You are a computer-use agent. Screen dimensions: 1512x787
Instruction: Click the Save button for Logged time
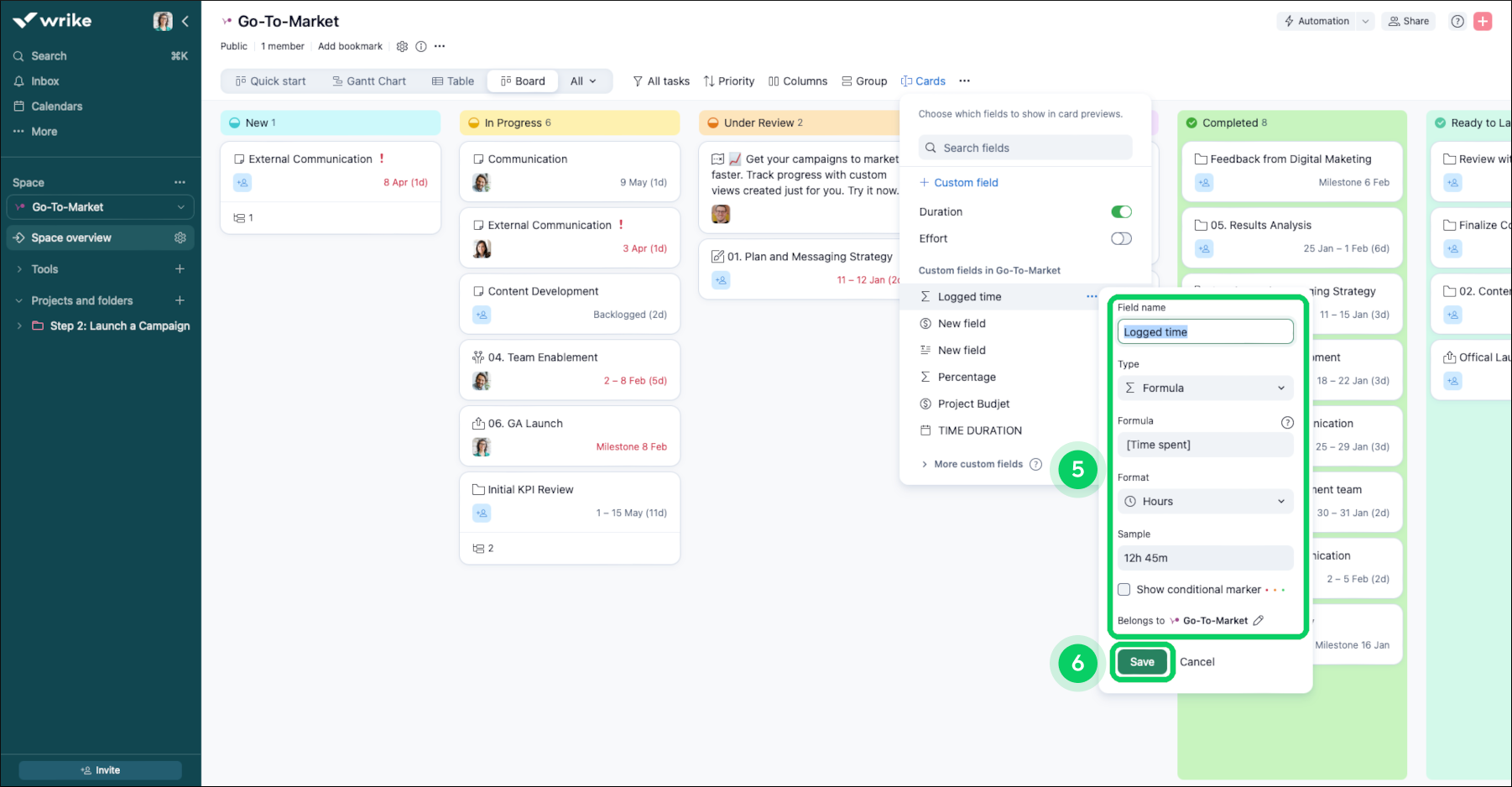[1141, 662]
